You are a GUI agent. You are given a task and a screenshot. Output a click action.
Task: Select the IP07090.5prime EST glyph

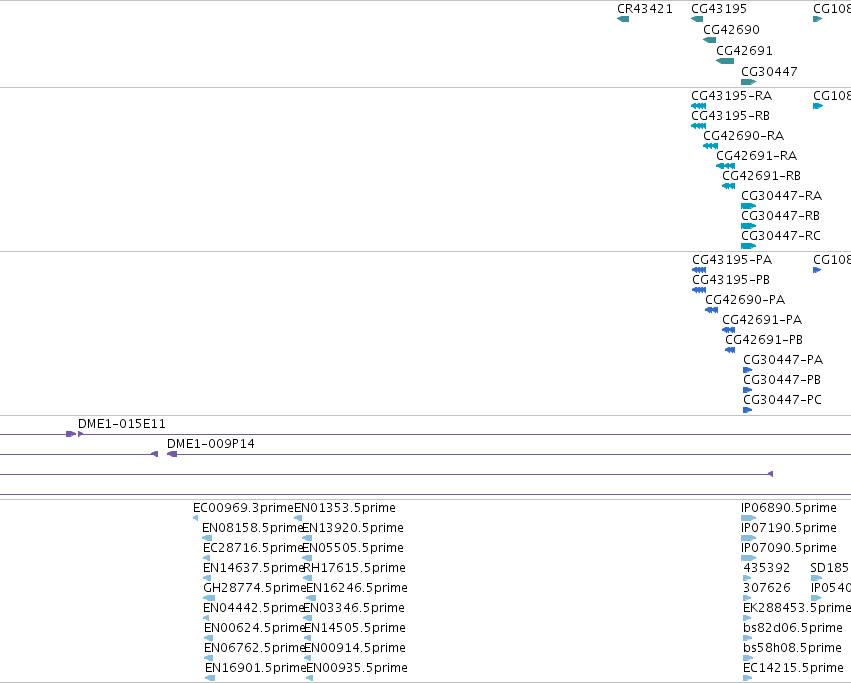point(748,559)
